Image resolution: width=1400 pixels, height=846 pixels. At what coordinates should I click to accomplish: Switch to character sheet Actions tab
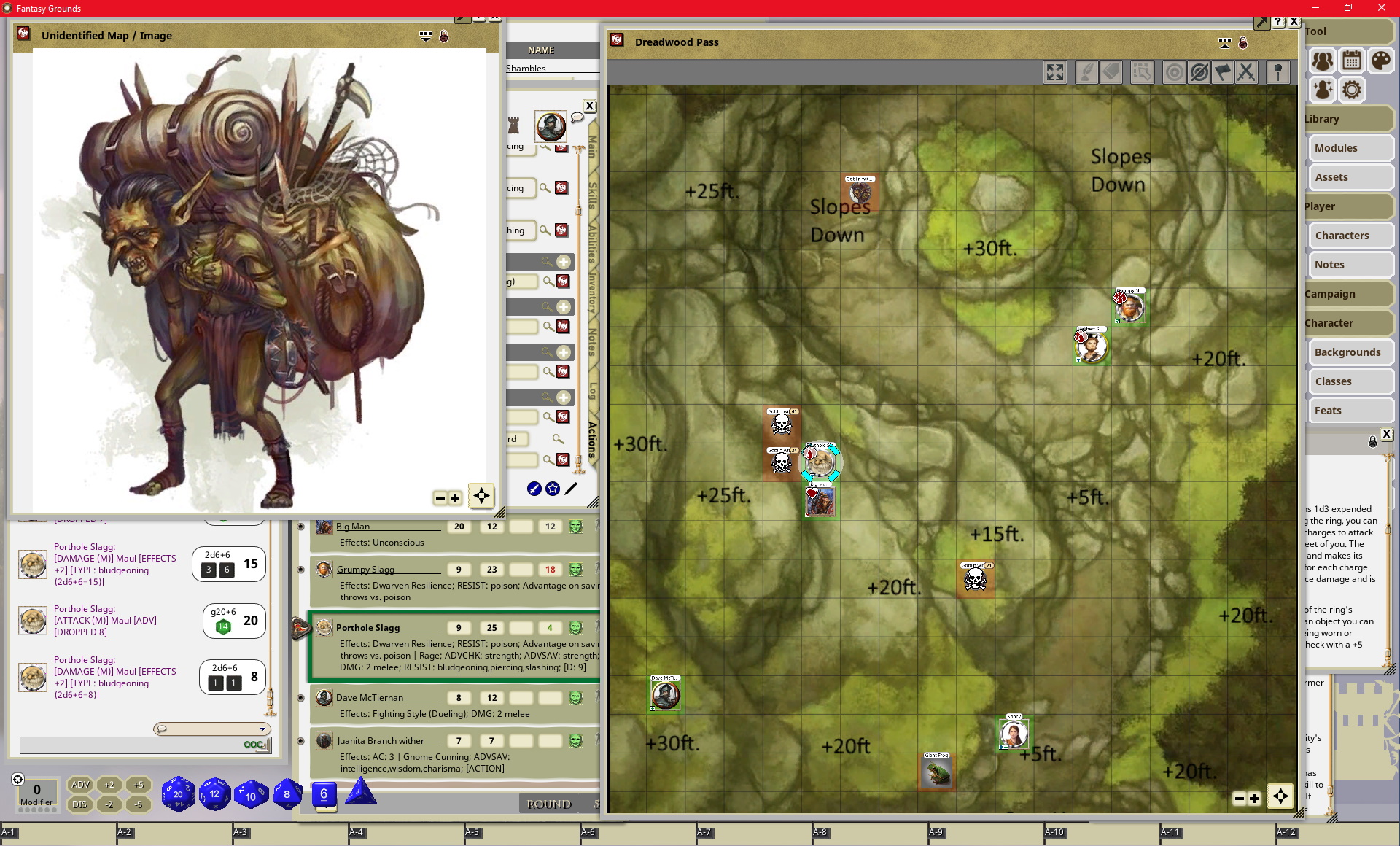[x=592, y=439]
